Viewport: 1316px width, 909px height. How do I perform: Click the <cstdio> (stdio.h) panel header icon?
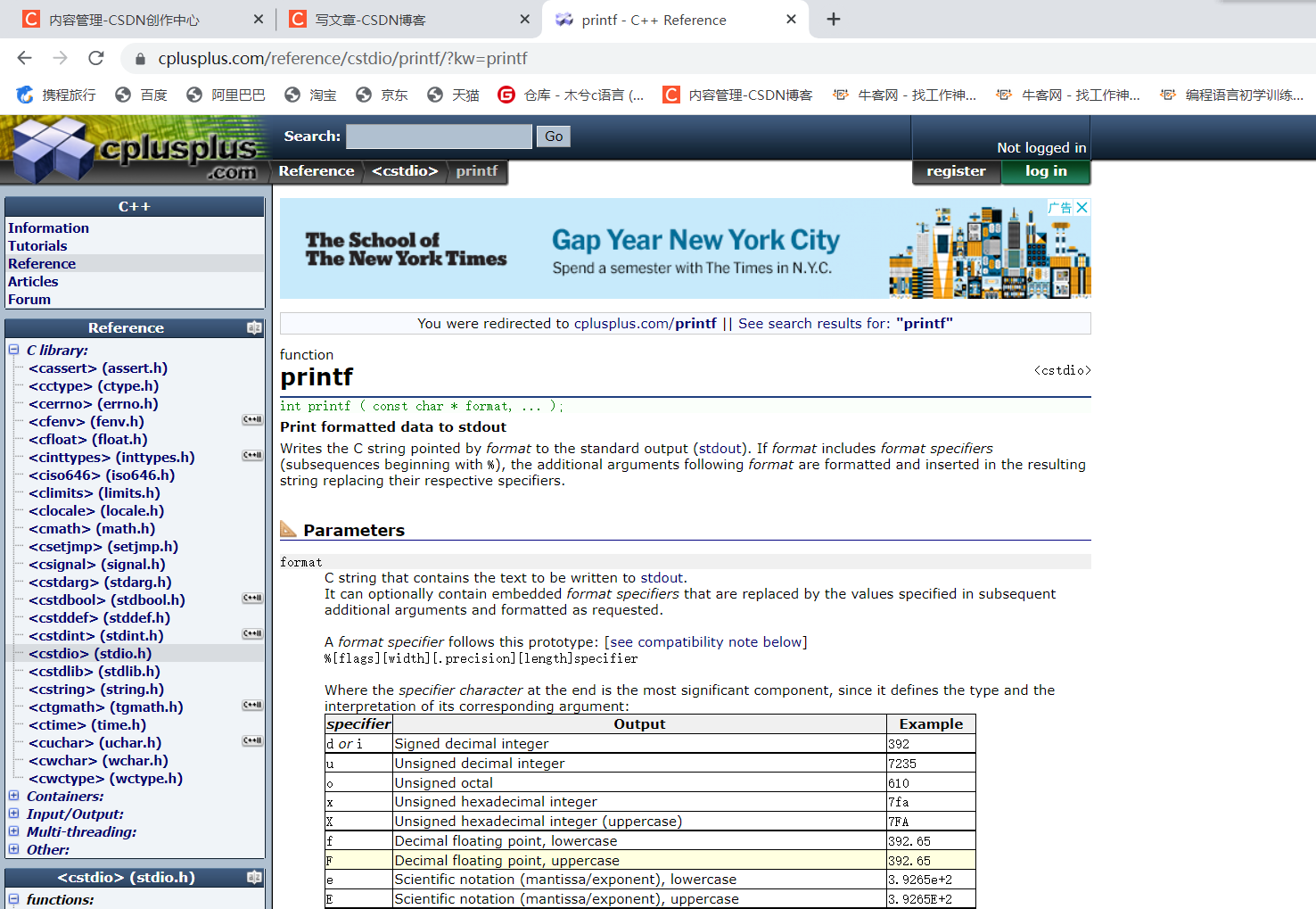tap(254, 877)
